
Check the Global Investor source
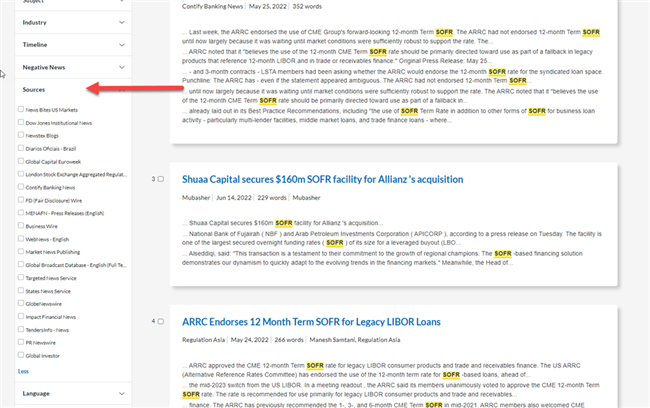coord(21,355)
